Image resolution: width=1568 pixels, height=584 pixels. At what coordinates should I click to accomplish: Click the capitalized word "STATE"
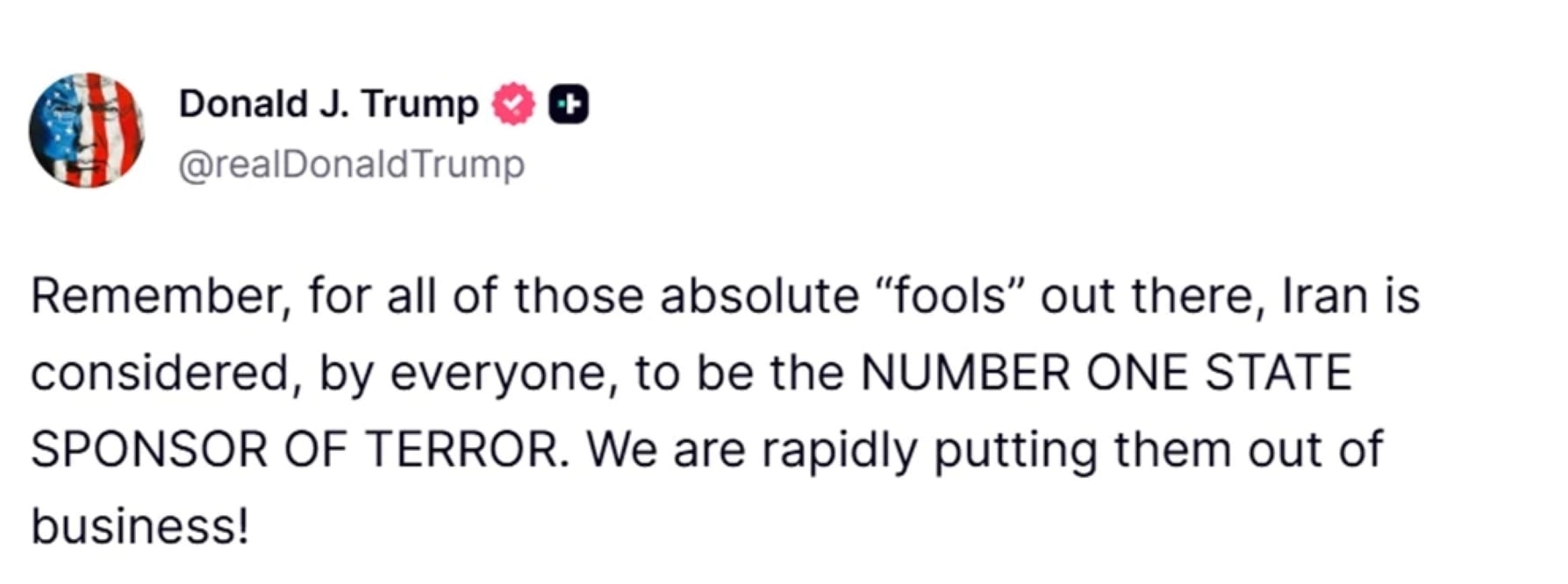point(1278,373)
